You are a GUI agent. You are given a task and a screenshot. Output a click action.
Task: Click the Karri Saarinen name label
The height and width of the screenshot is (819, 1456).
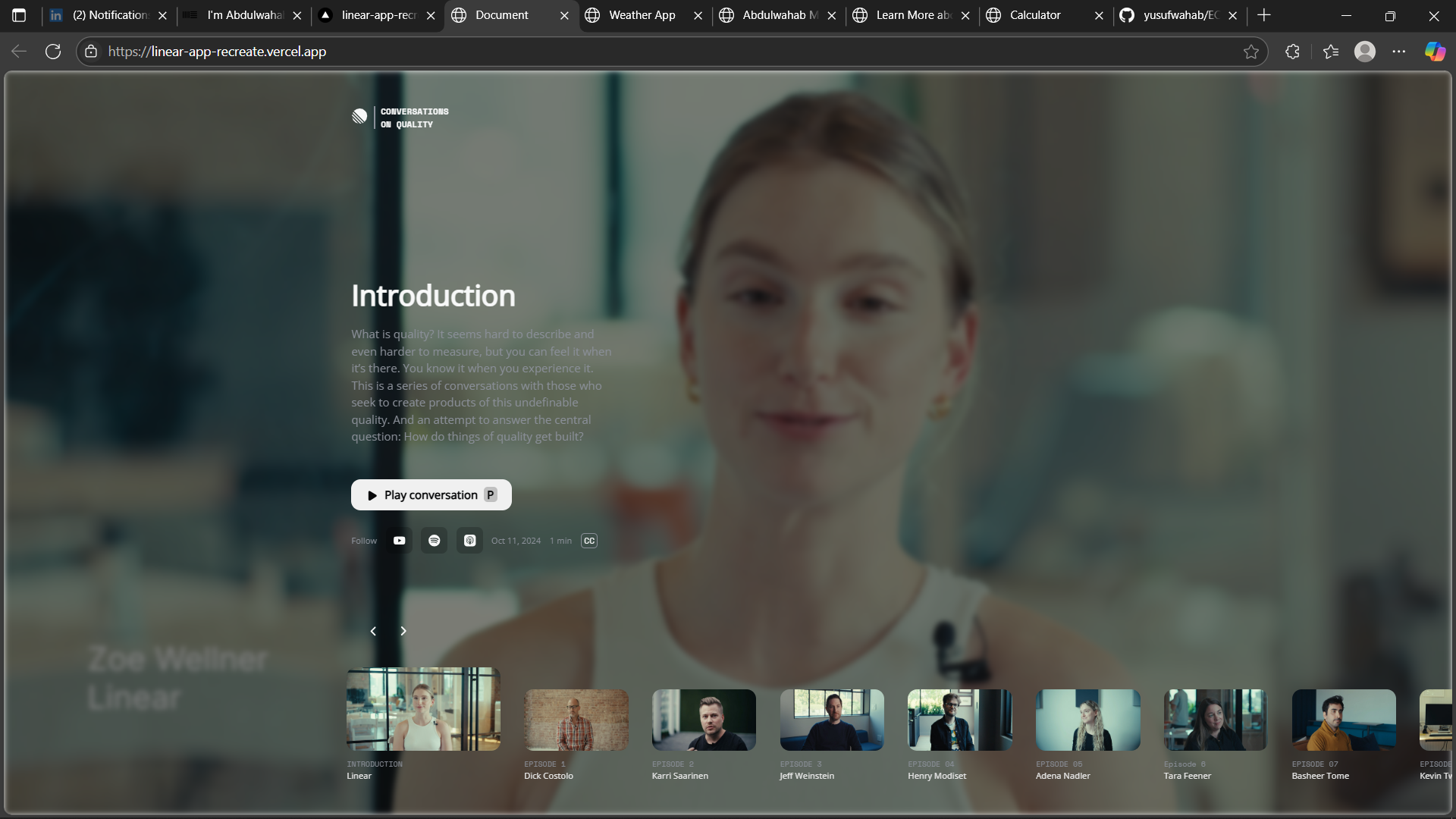pos(680,776)
